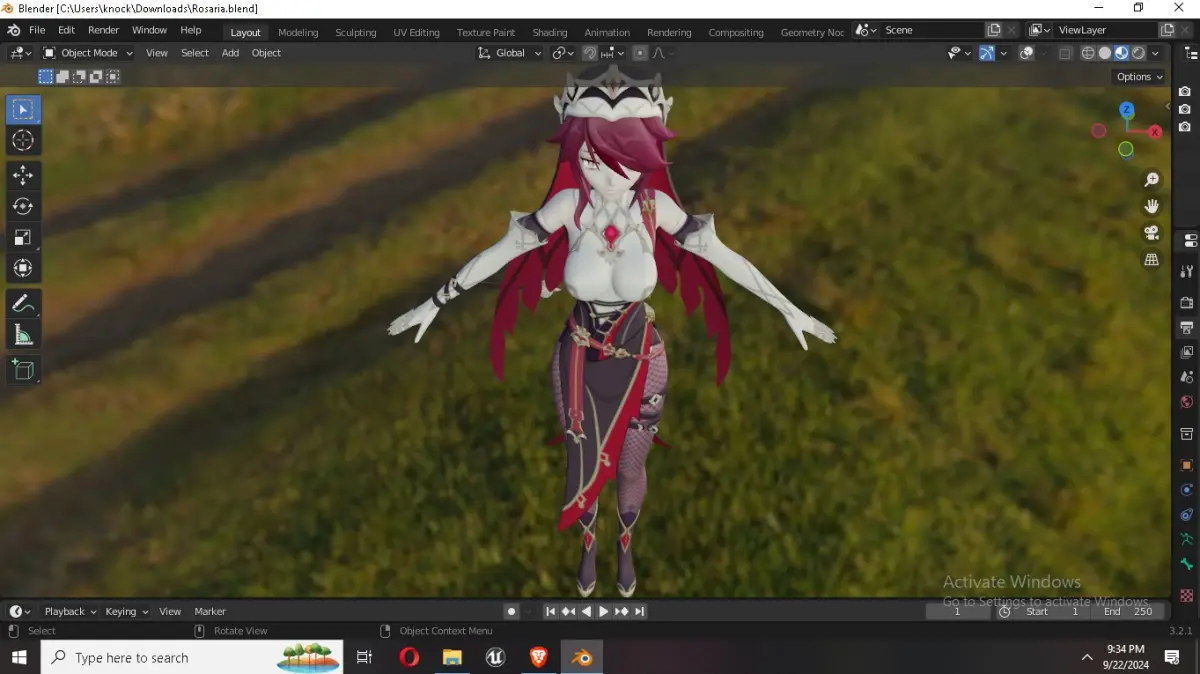Switch to the Sculpting workspace tab
Viewport: 1200px width, 674px height.
coord(356,32)
